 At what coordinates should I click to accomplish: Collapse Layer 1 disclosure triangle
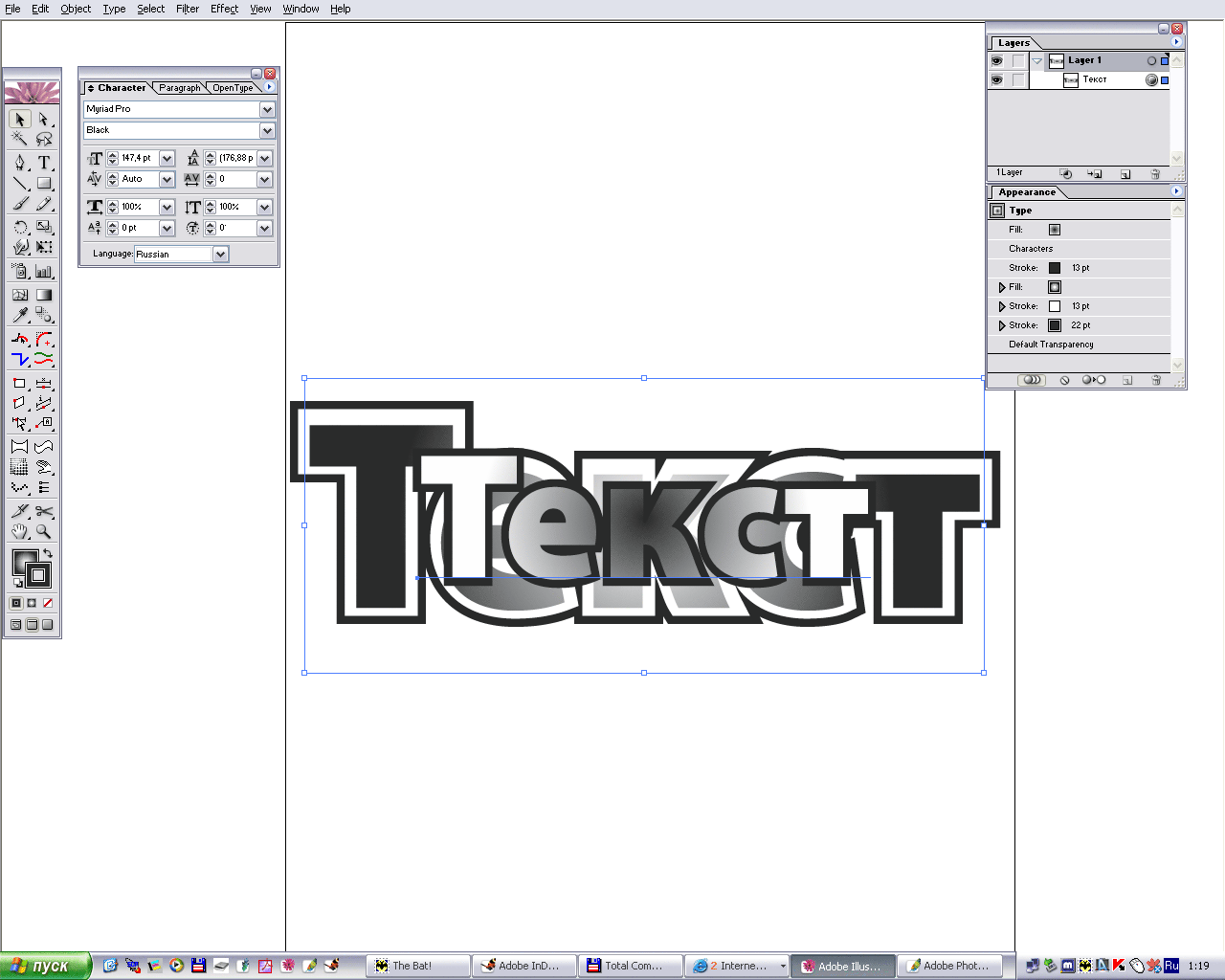pyautogui.click(x=1036, y=60)
